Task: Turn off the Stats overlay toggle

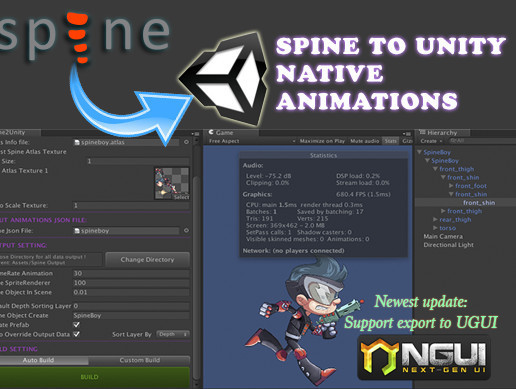Action: click(390, 141)
